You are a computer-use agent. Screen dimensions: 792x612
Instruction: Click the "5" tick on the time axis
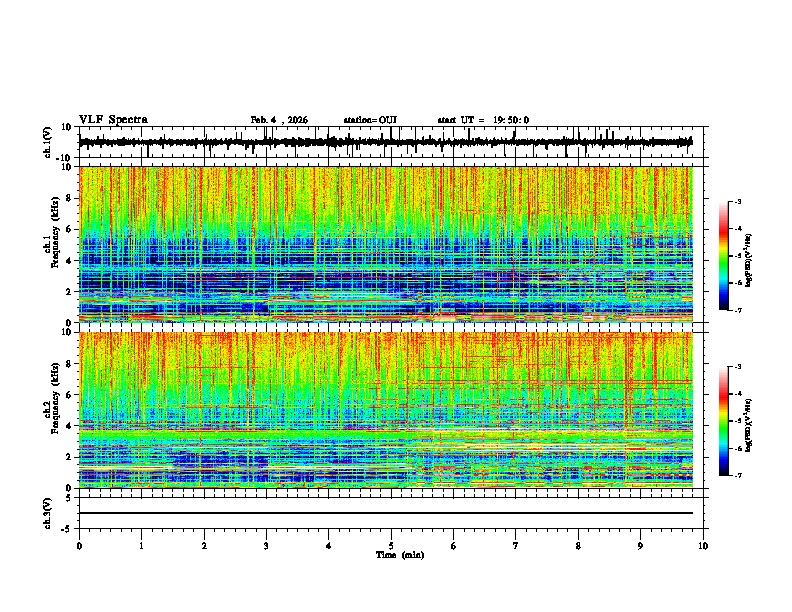pyautogui.click(x=391, y=546)
